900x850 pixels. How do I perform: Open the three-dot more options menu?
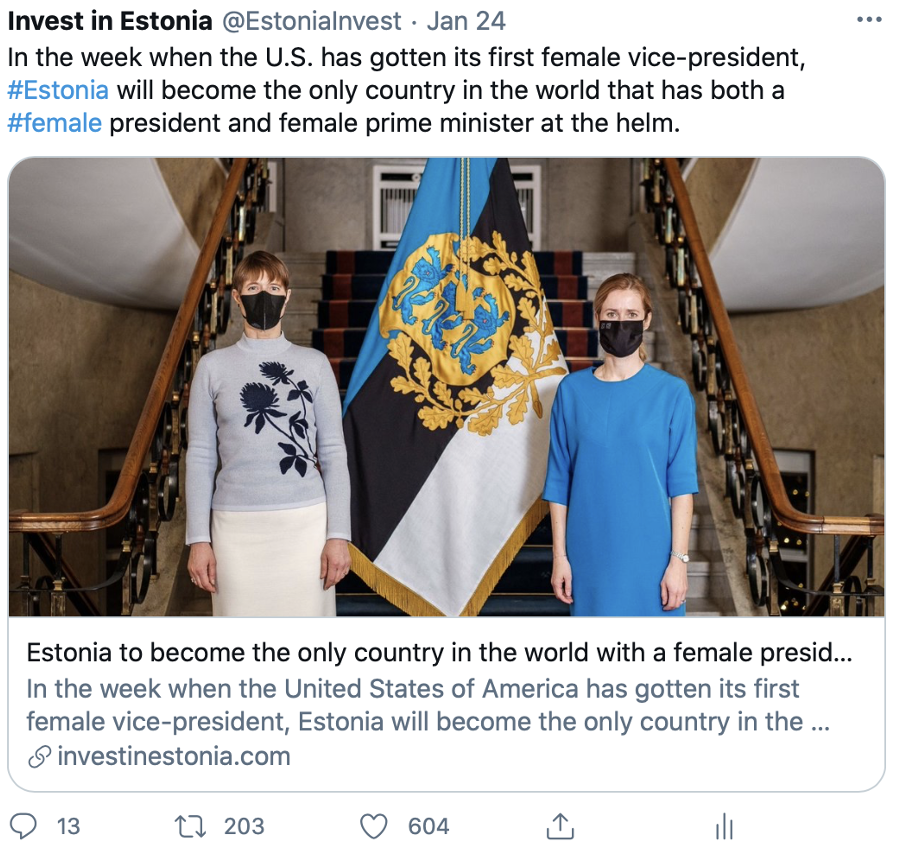point(870,20)
